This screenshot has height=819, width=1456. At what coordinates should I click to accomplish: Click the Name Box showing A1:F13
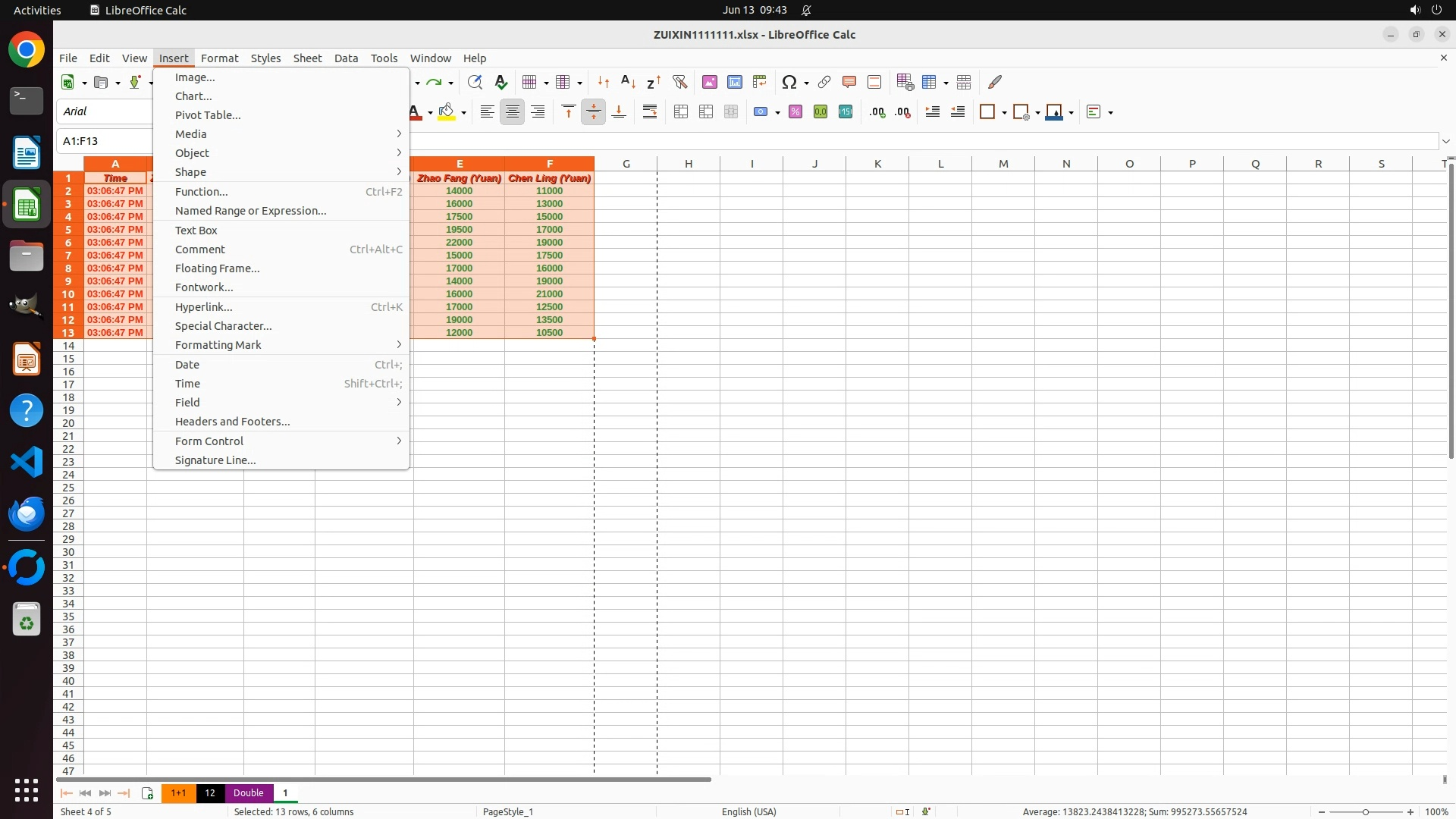coord(106,141)
